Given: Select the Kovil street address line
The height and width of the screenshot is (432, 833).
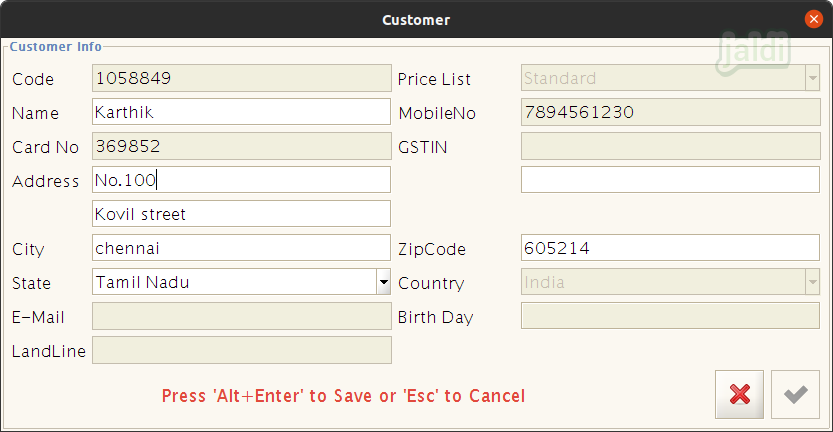Looking at the screenshot, I should click(241, 214).
